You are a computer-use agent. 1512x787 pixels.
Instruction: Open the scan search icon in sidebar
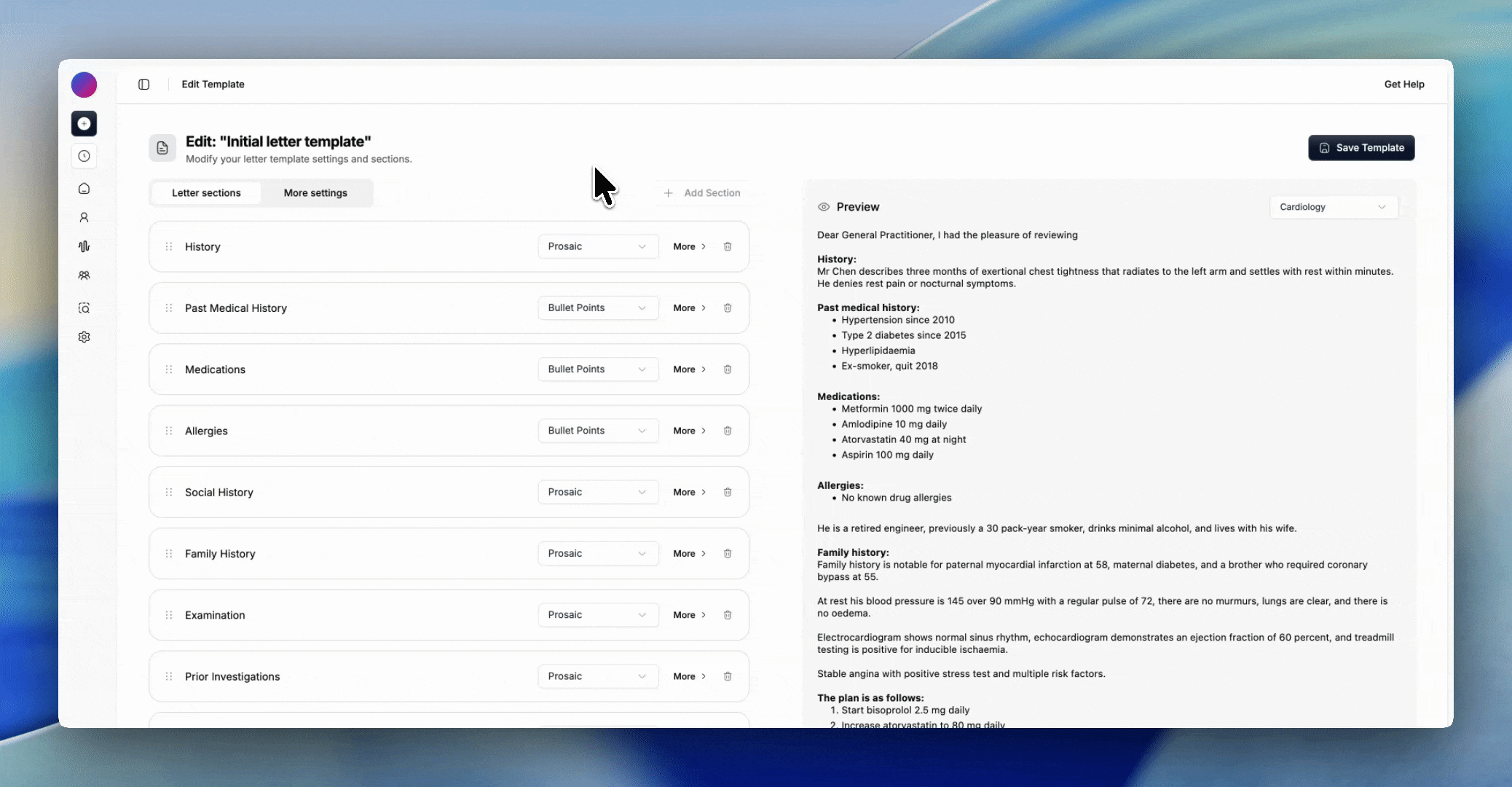(84, 308)
